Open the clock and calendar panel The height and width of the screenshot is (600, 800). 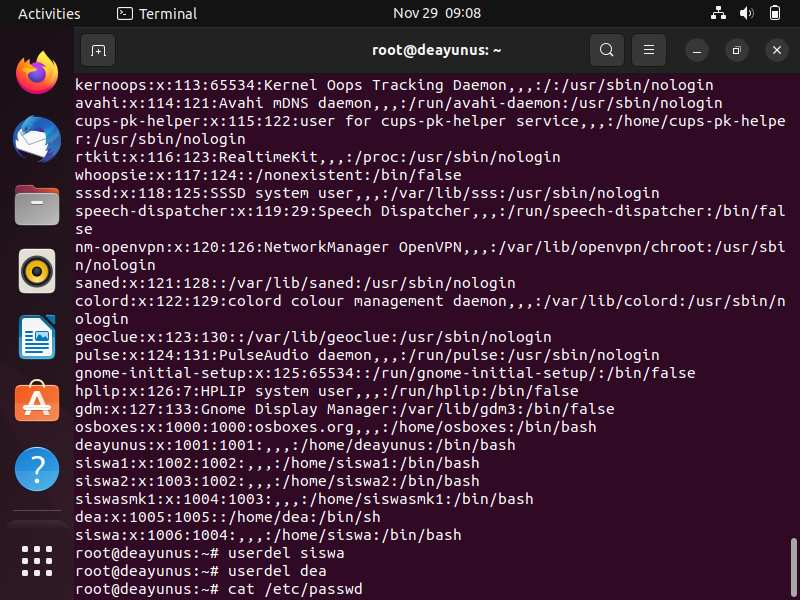[x=437, y=13]
